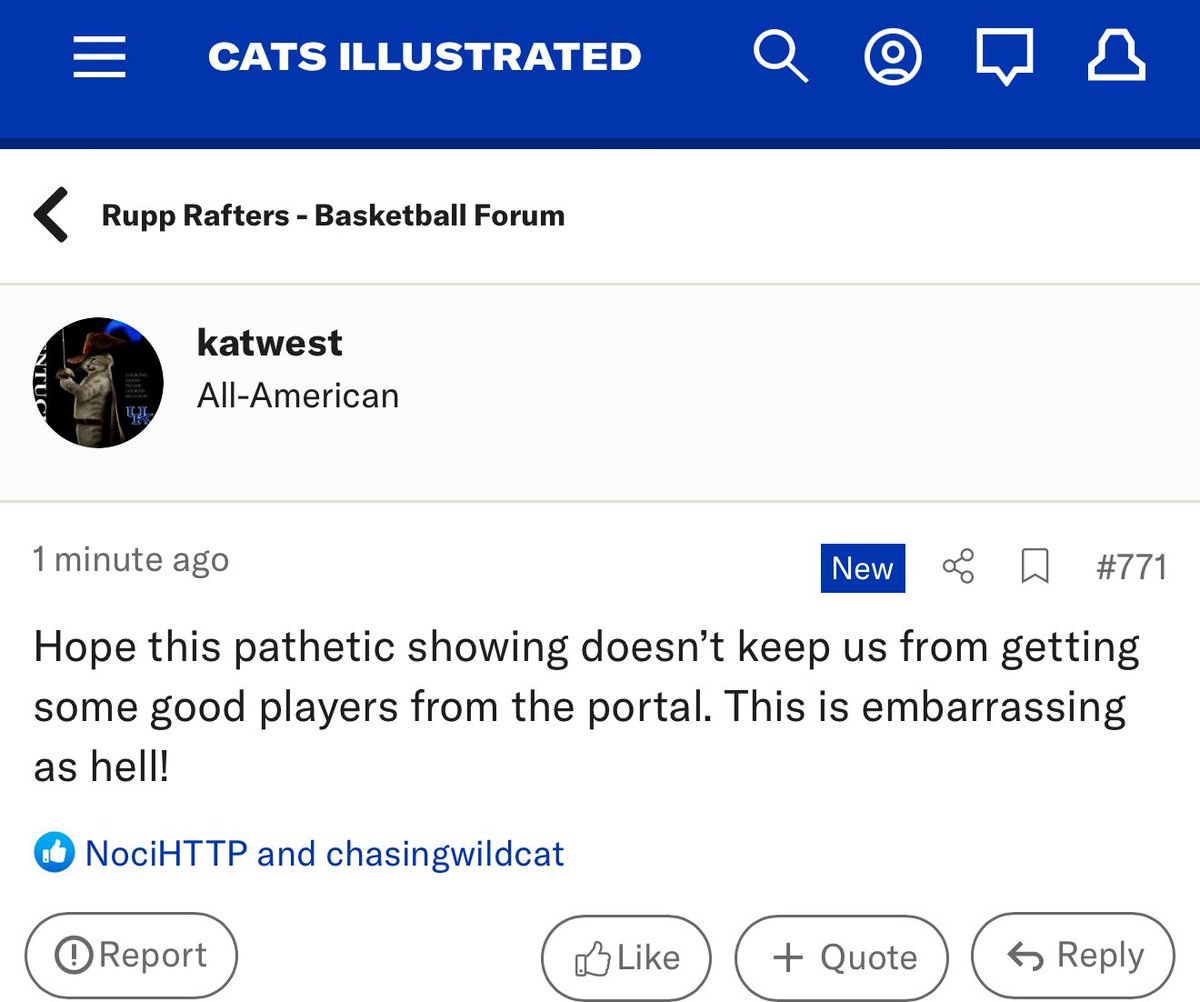Click the Cats Illustrated site title
The image size is (1200, 1002).
(424, 57)
